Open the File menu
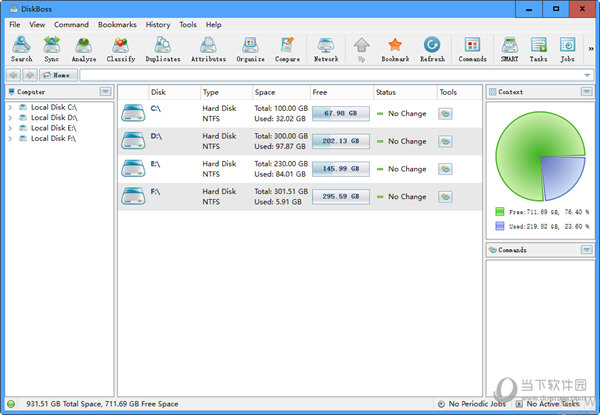600x415 pixels. click(15, 24)
